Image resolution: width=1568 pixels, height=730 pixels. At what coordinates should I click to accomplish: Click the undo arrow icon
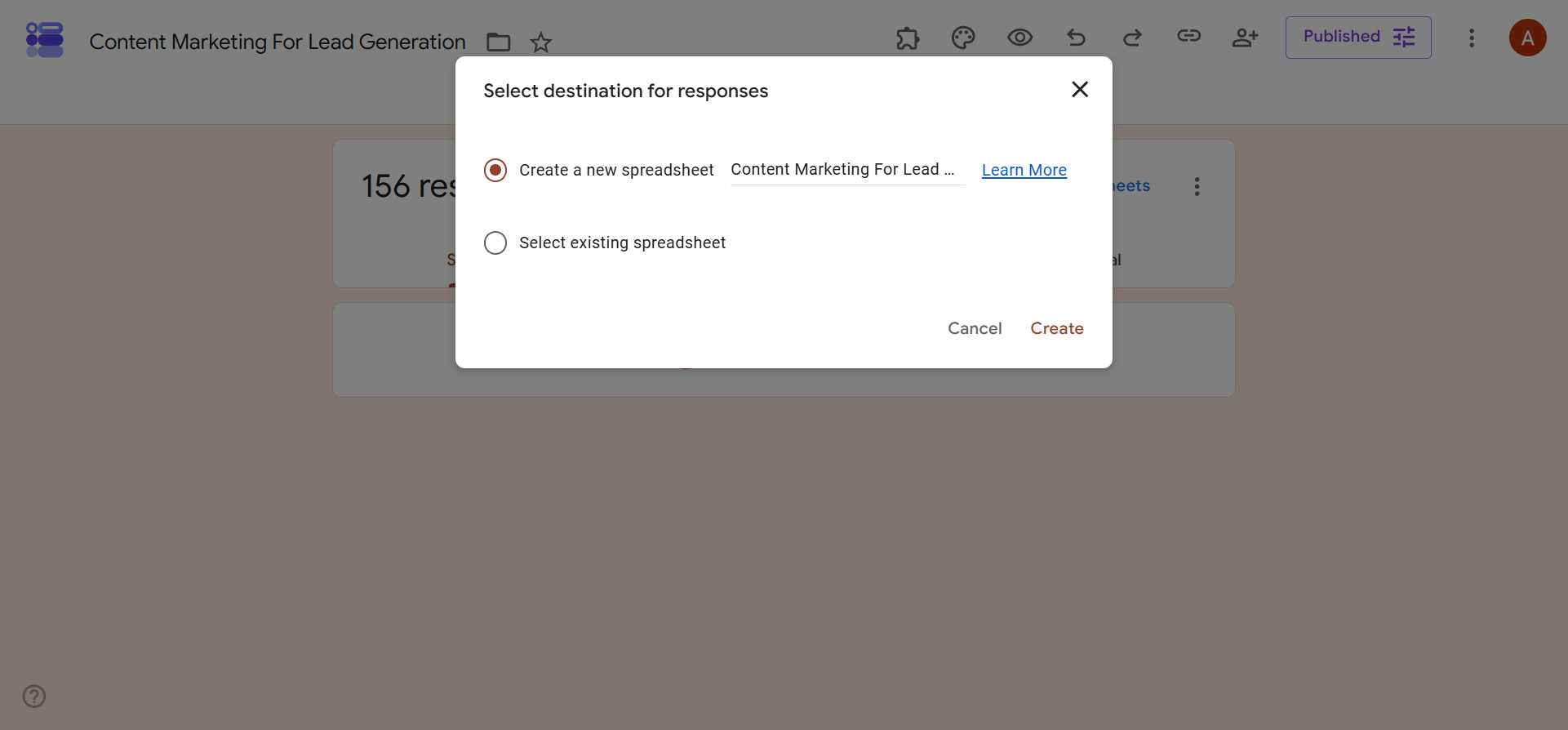(x=1076, y=38)
